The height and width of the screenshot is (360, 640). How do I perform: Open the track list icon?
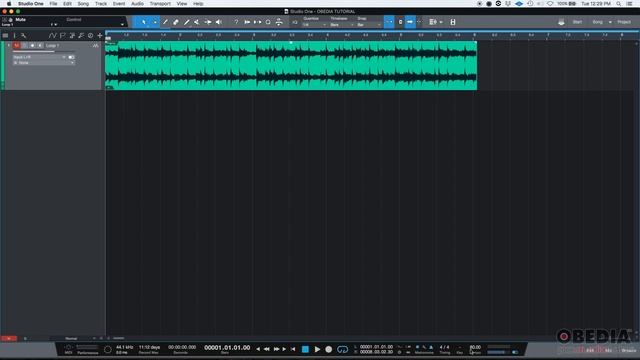click(x=5, y=36)
